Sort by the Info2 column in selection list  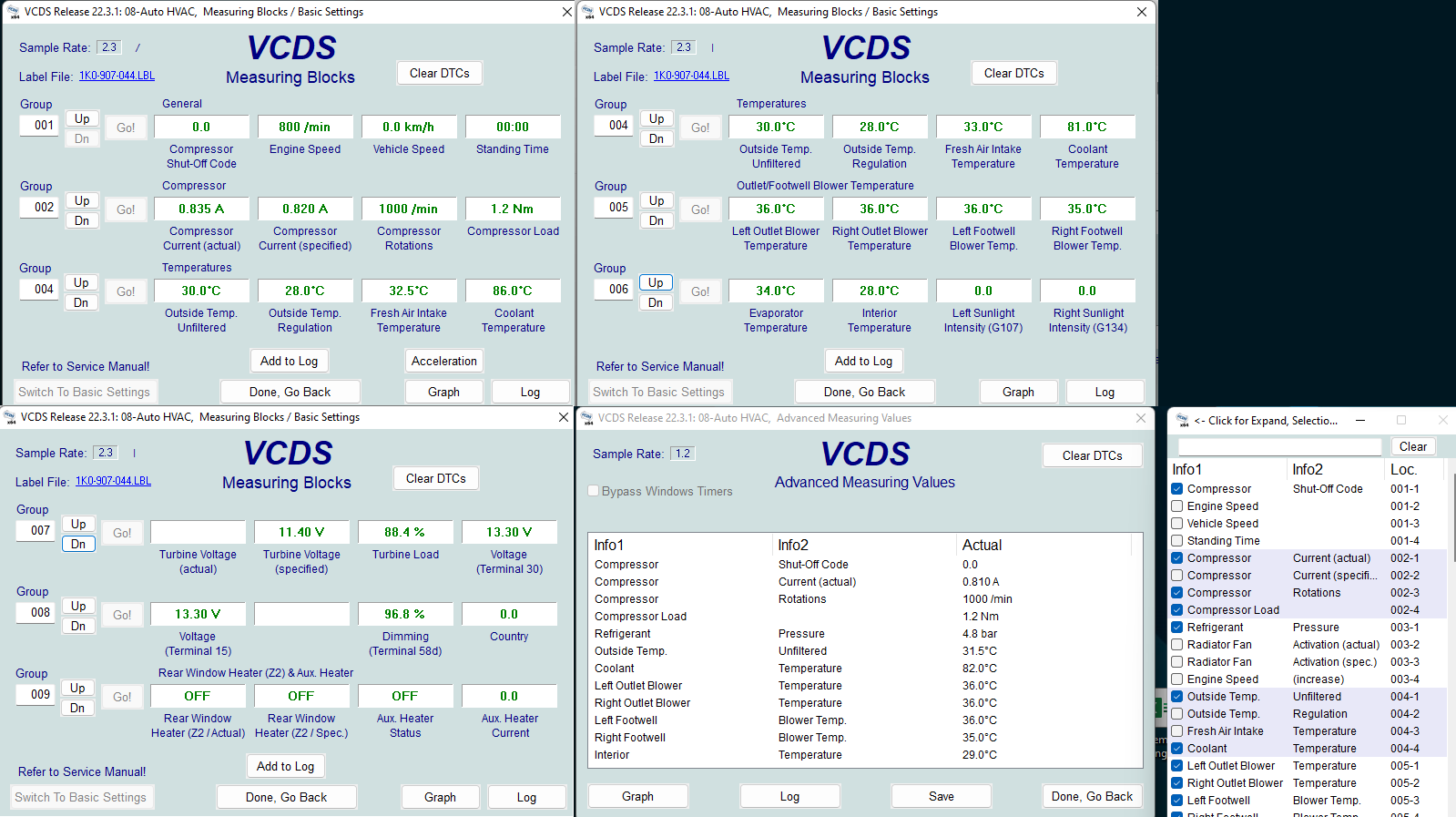[x=1339, y=470]
